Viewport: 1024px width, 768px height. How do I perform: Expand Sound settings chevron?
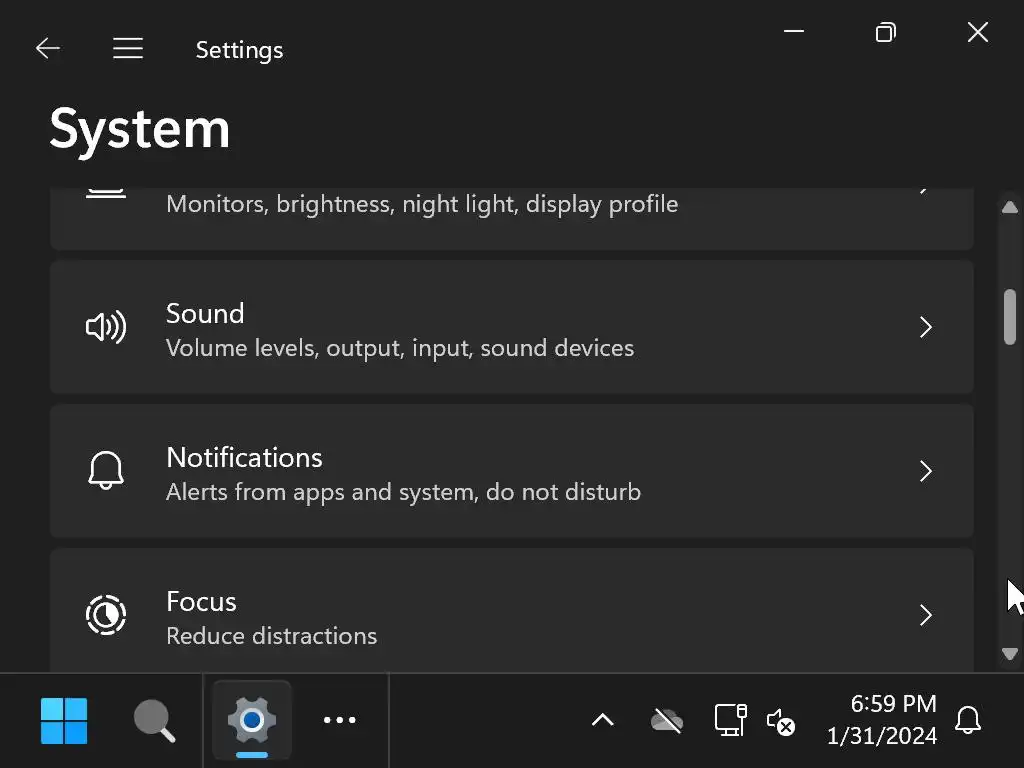[x=926, y=327]
